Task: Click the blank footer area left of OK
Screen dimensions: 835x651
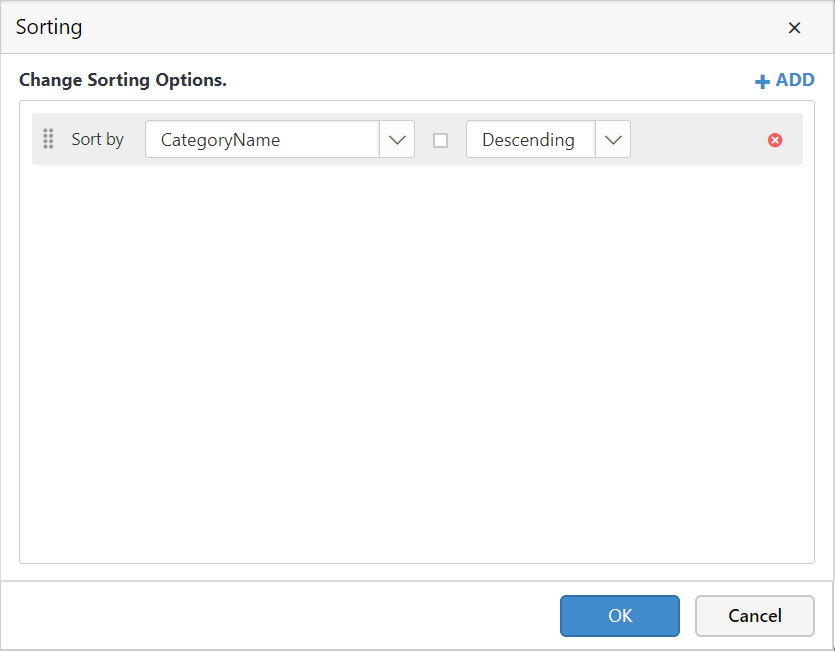Action: pos(280,615)
